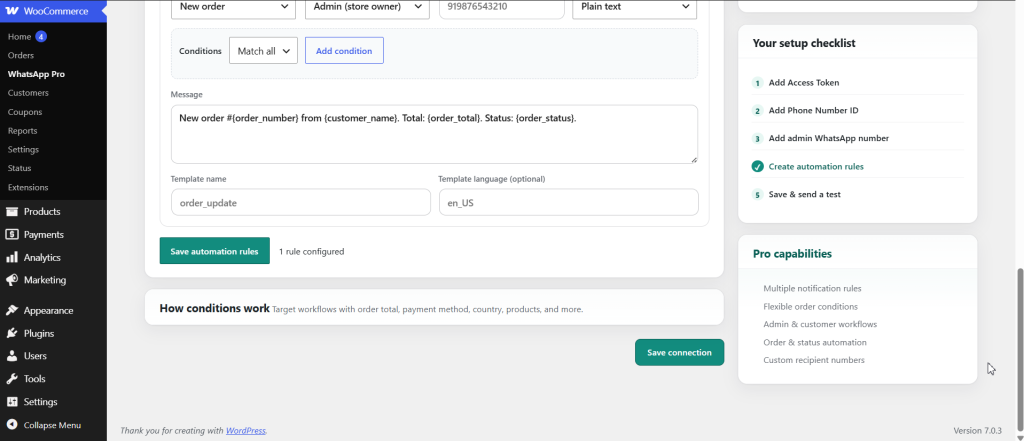Click the Products menu icon
The width and height of the screenshot is (1024, 441).
click(x=12, y=212)
